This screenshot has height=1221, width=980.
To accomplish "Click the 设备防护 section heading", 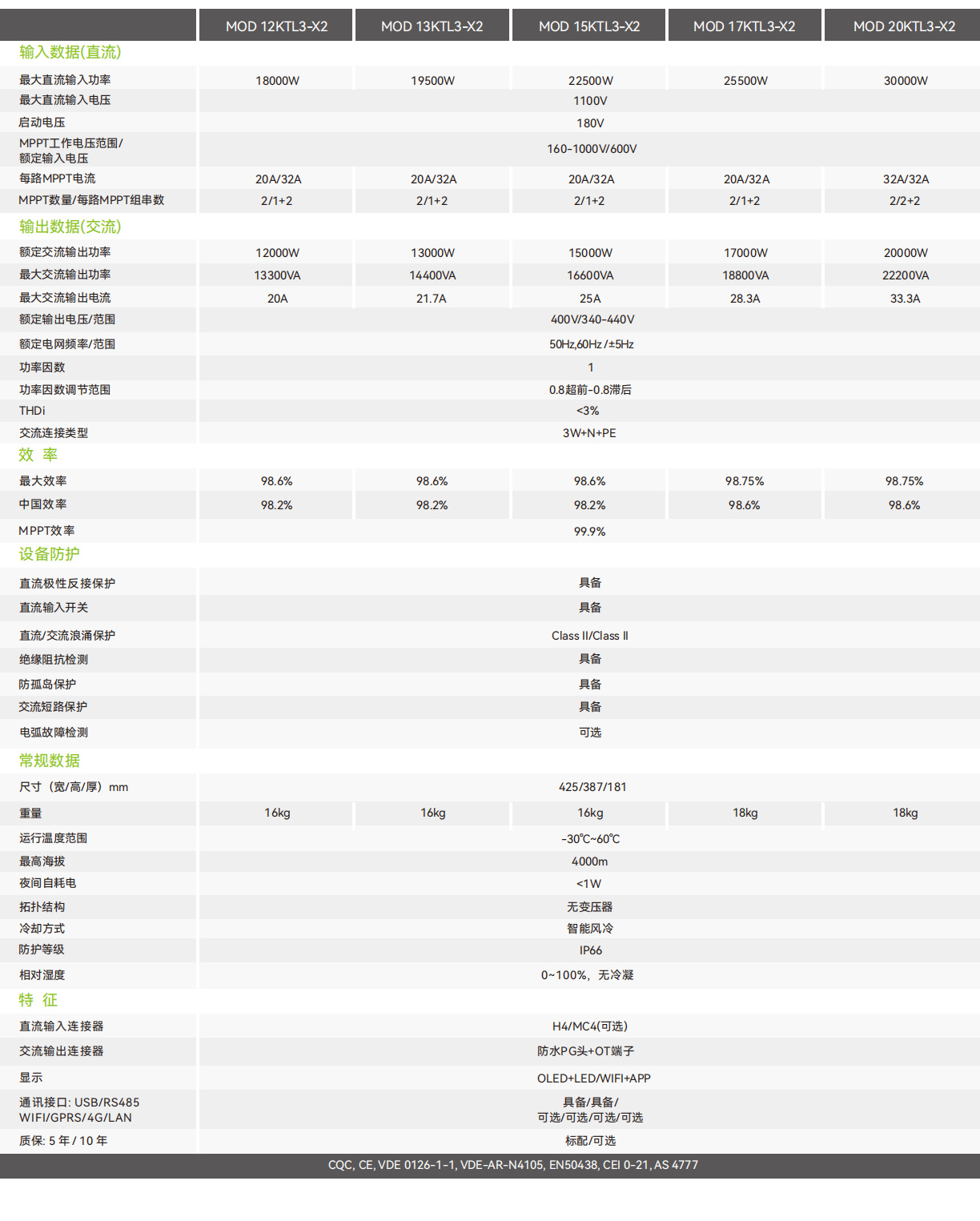I will coord(50,554).
